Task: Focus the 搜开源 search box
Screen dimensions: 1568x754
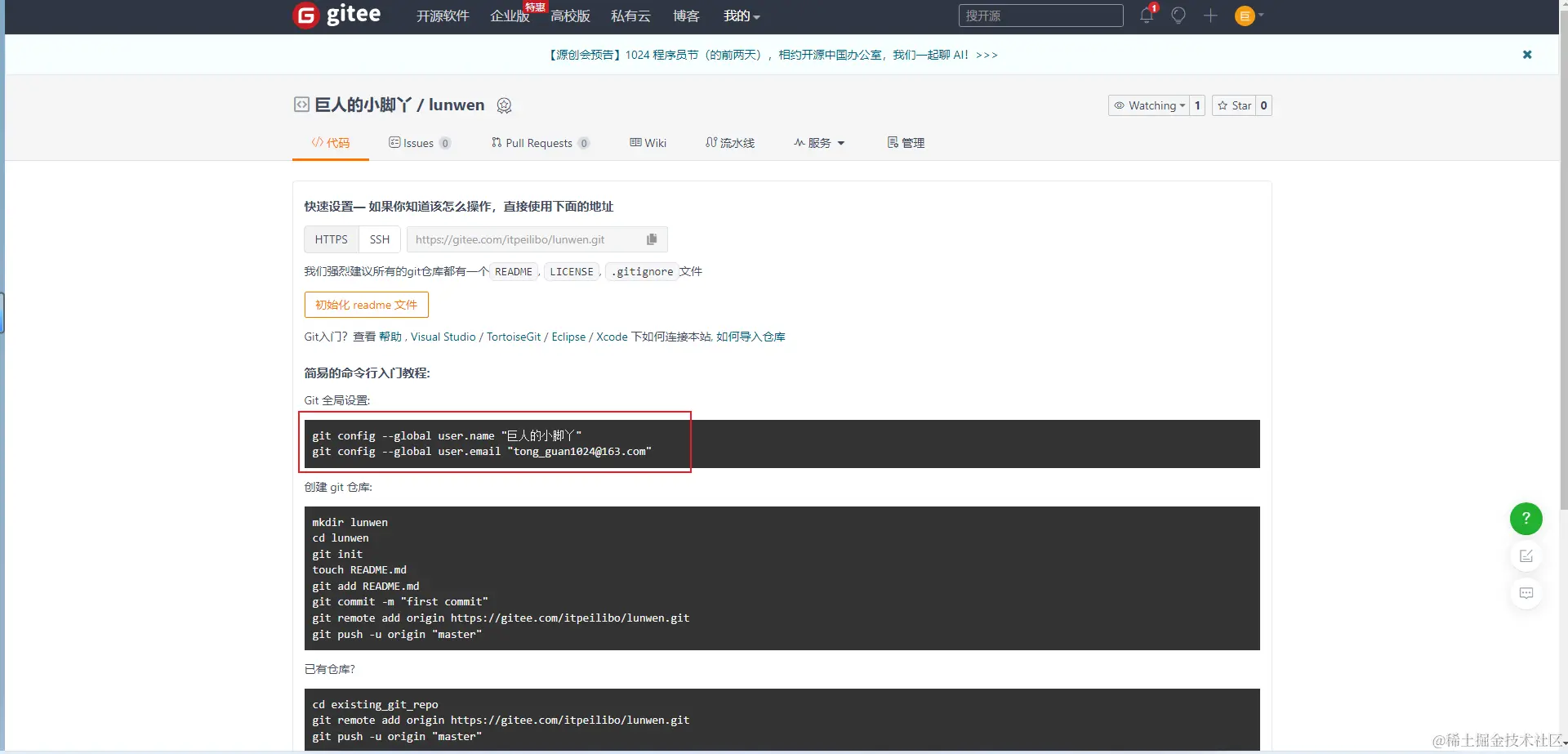Action: pos(1041,16)
